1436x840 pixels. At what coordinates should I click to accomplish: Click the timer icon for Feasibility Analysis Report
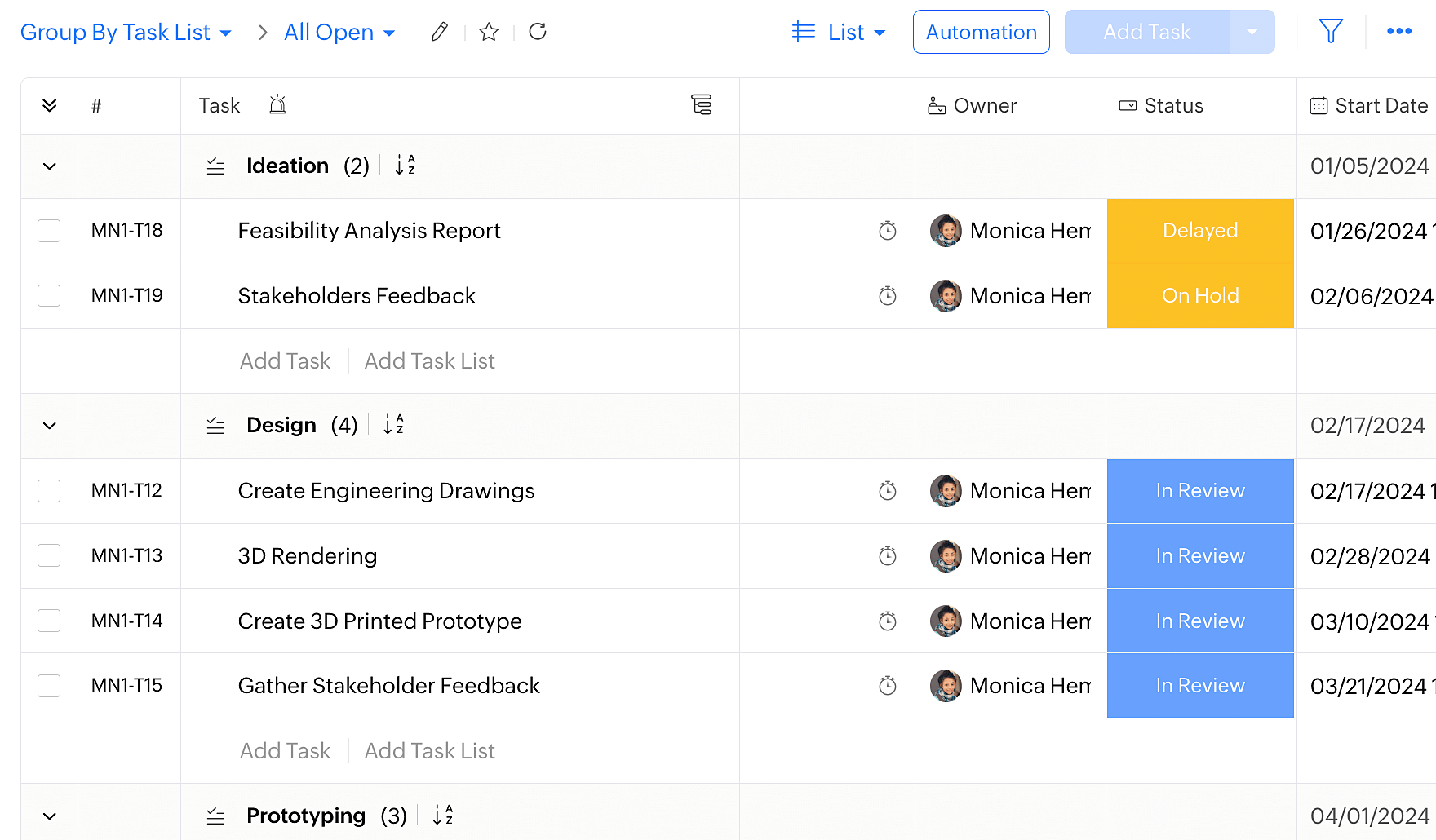pyautogui.click(x=888, y=231)
